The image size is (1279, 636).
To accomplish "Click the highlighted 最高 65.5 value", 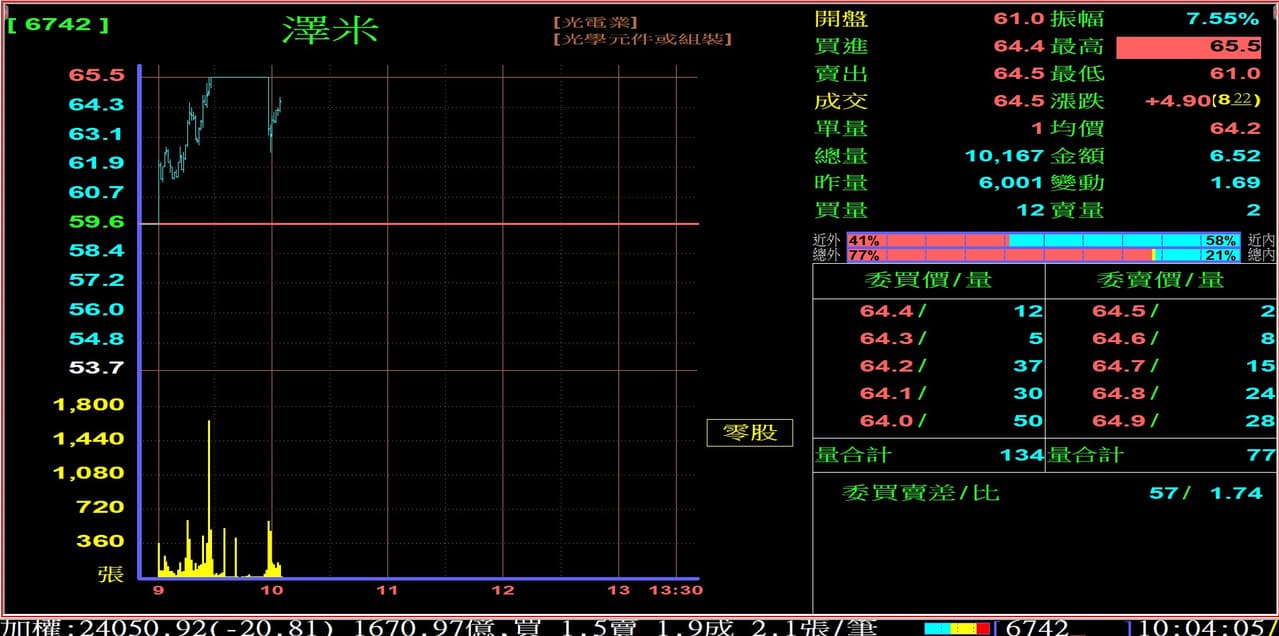I will click(1188, 47).
